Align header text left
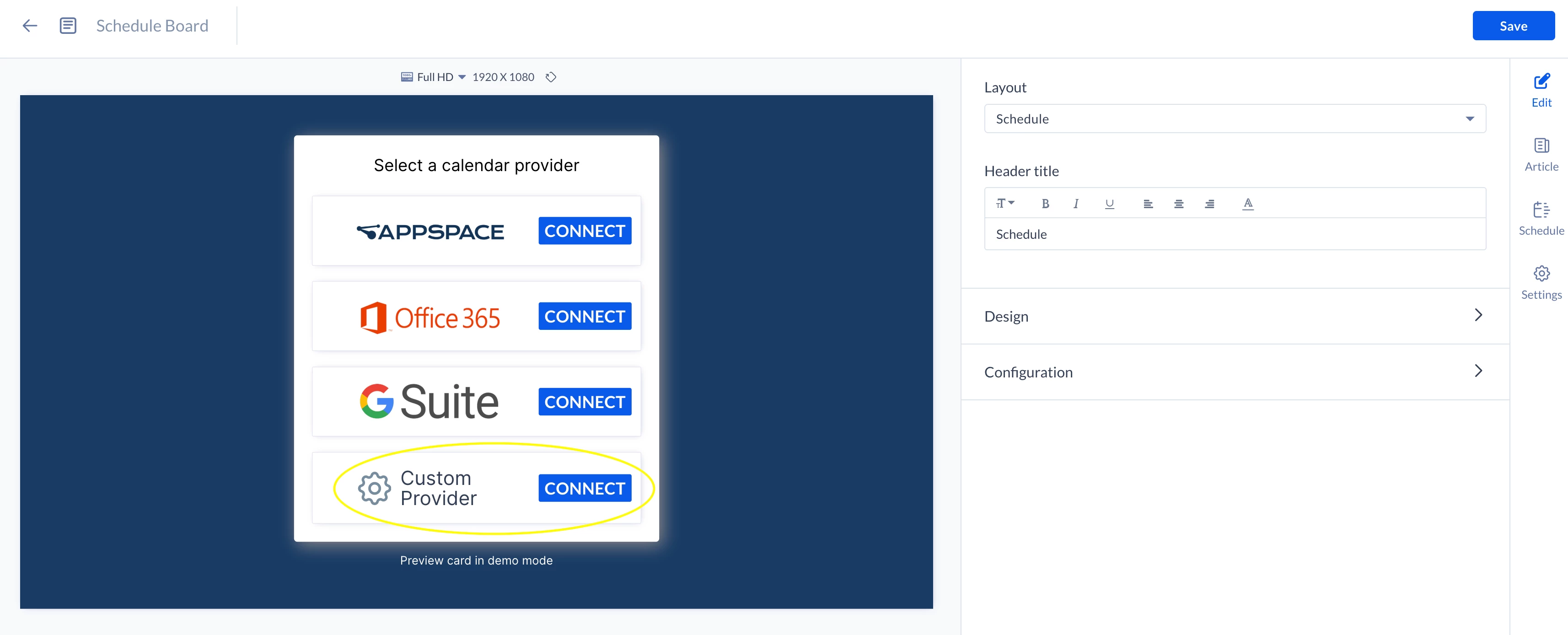 click(1147, 204)
